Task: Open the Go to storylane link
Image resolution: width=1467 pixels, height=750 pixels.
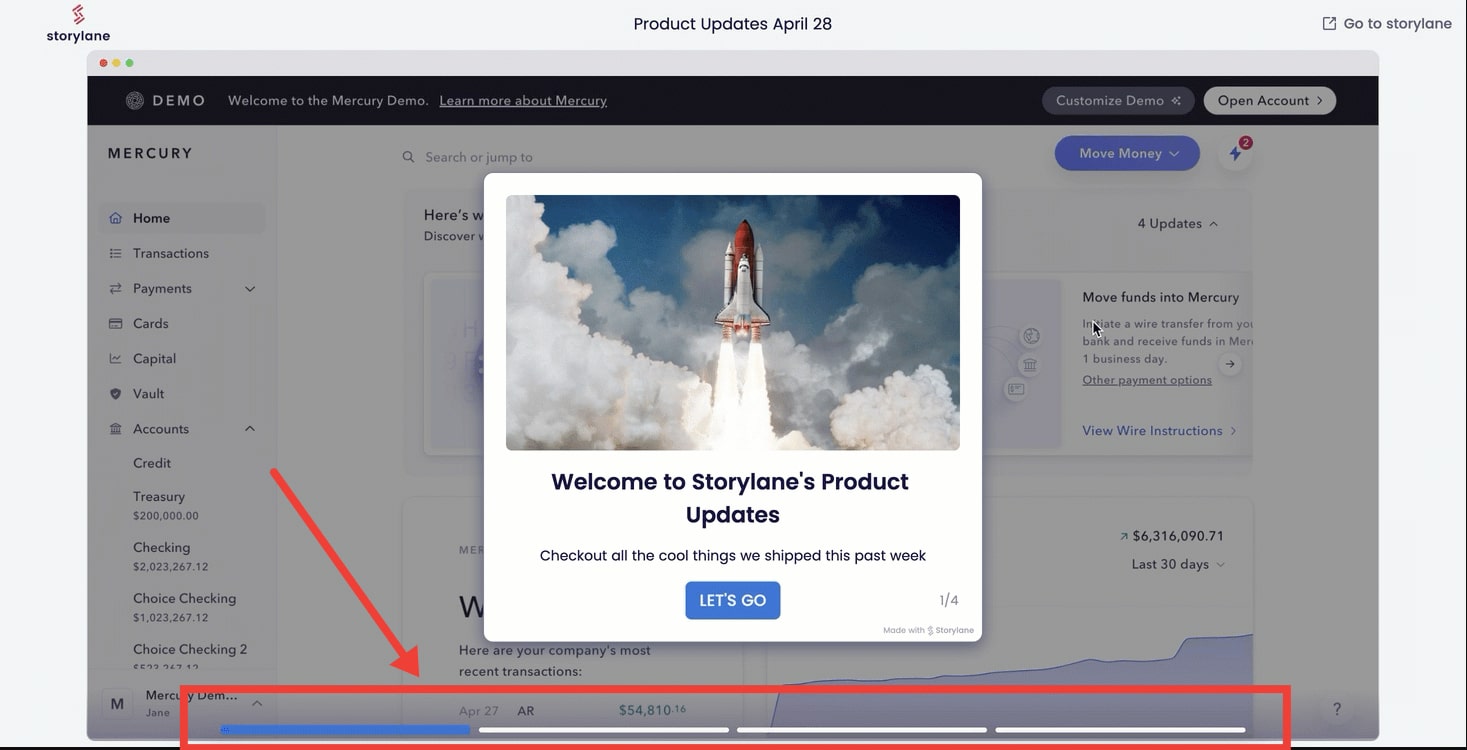Action: (1386, 24)
